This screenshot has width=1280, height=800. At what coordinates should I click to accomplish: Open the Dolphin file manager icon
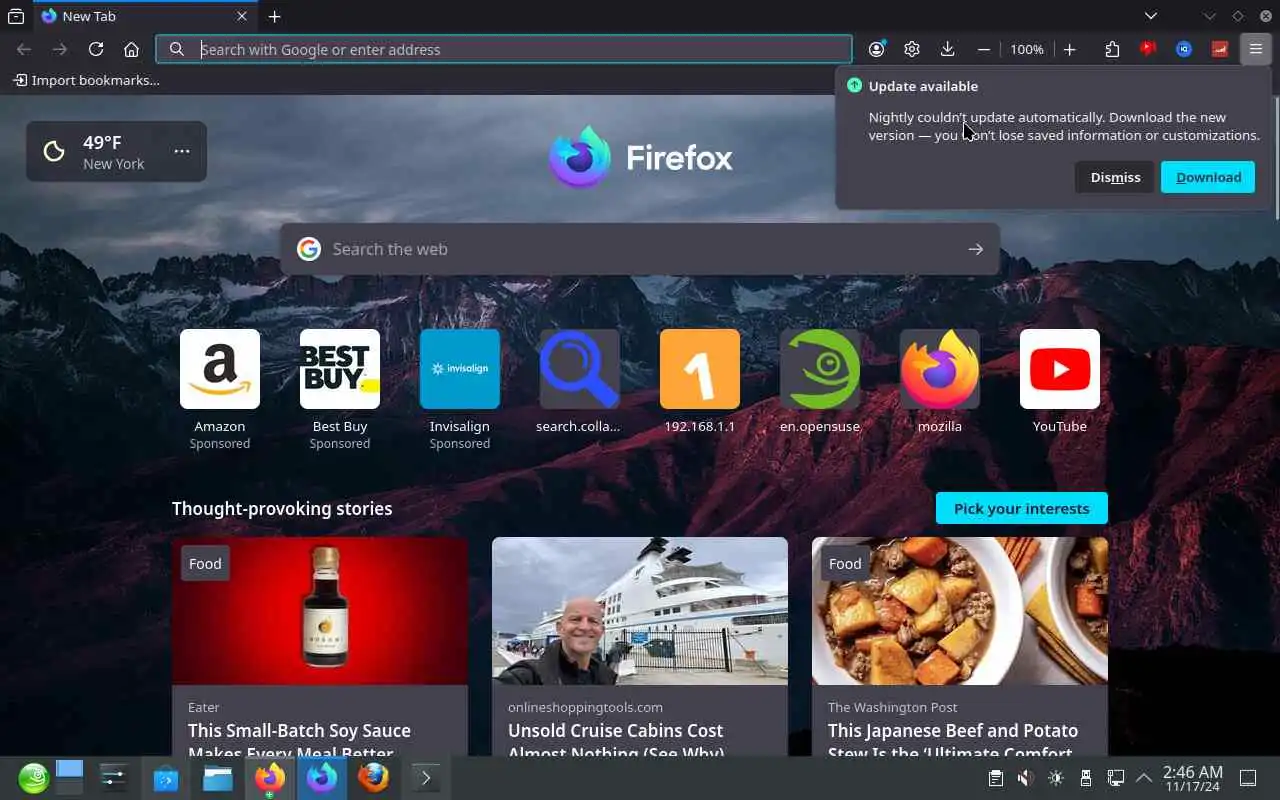point(218,777)
